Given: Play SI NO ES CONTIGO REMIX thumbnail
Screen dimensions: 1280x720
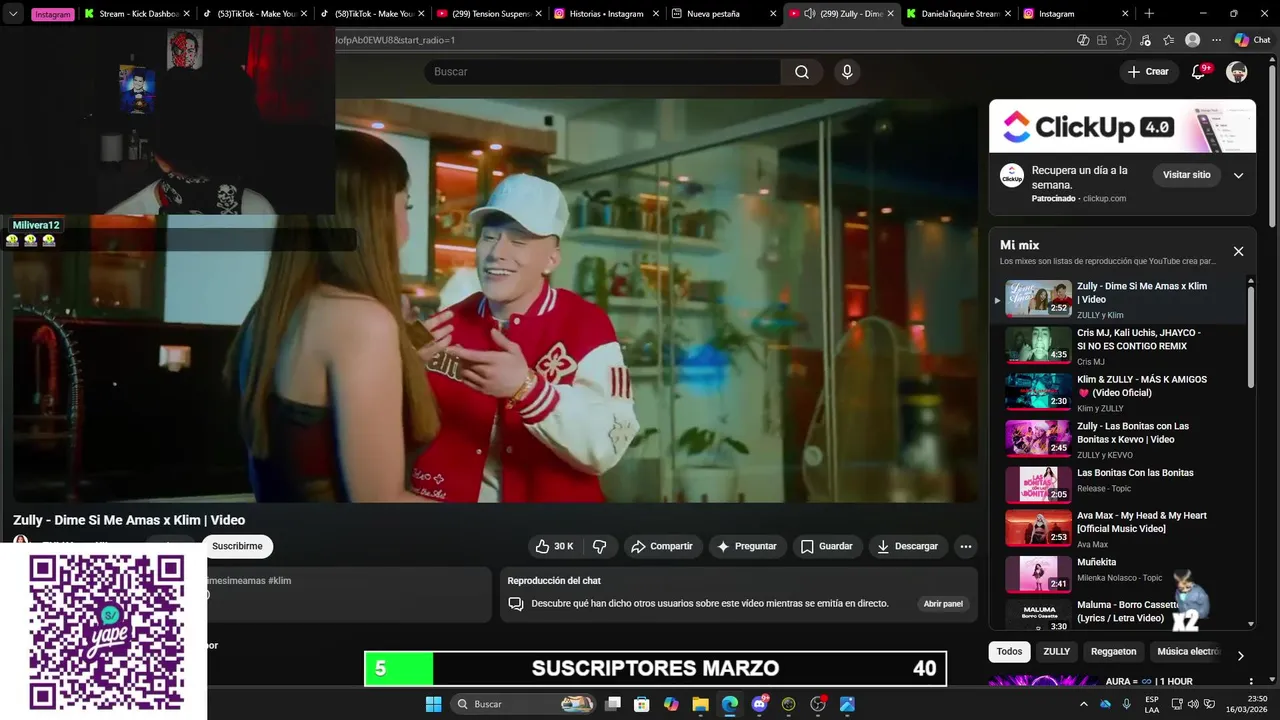Looking at the screenshot, I should tap(1038, 346).
